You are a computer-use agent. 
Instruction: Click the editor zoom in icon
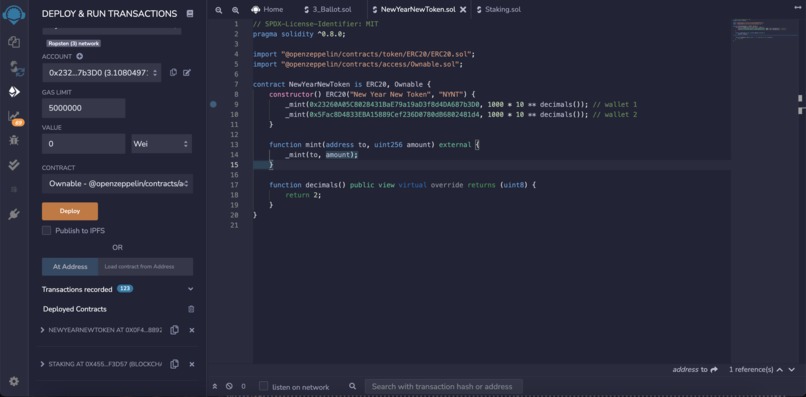[235, 10]
